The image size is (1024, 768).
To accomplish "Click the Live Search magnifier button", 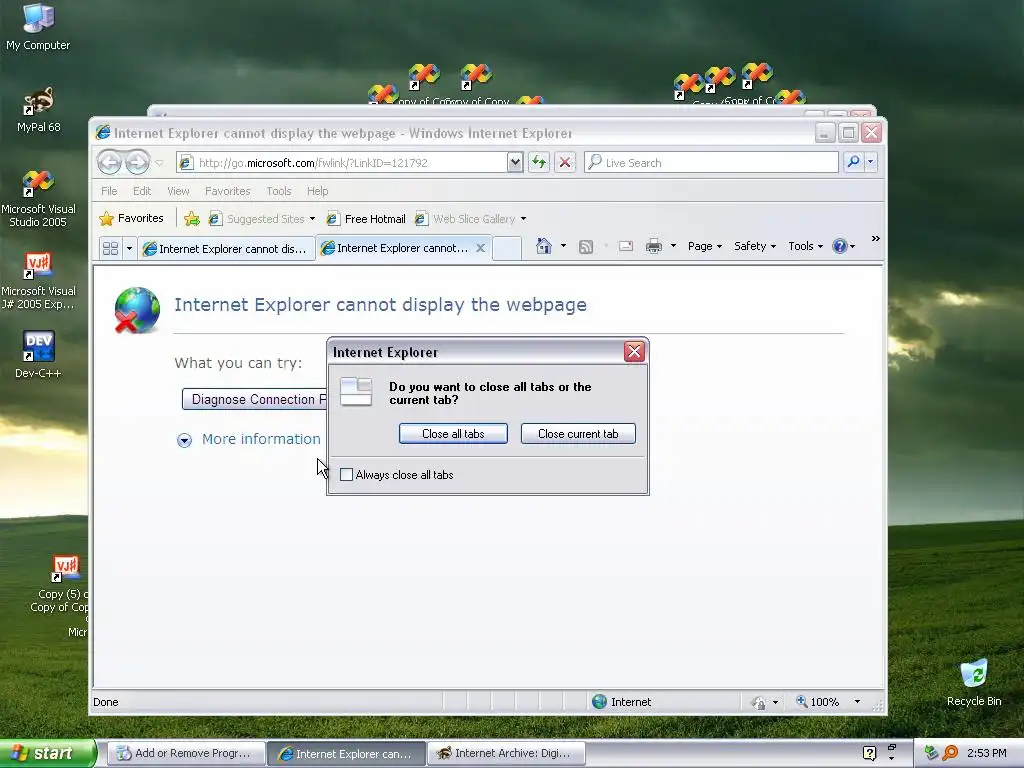I will click(853, 162).
